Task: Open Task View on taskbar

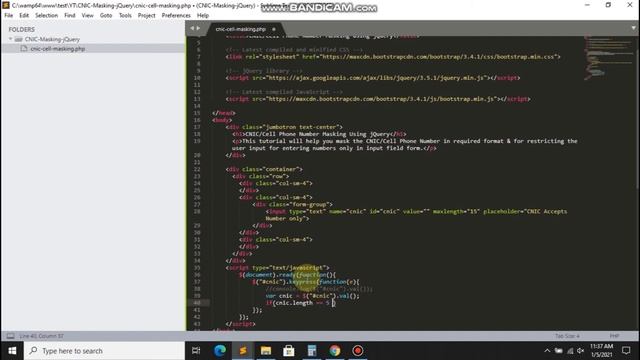Action: [x=196, y=351]
